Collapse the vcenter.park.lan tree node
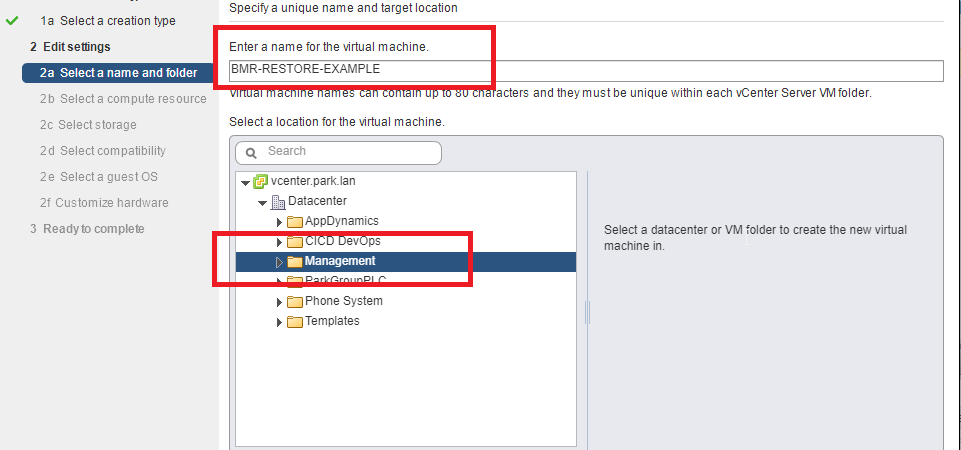 click(x=245, y=183)
